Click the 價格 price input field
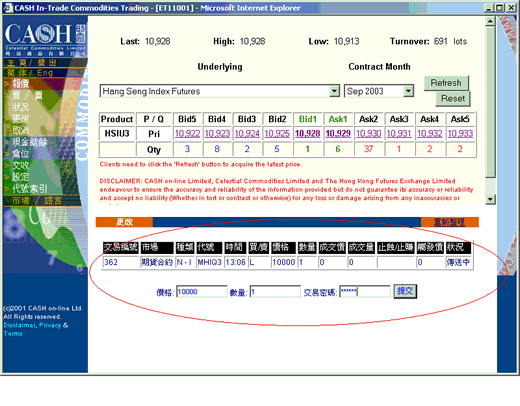Image resolution: width=520 pixels, height=406 pixels. [x=202, y=292]
